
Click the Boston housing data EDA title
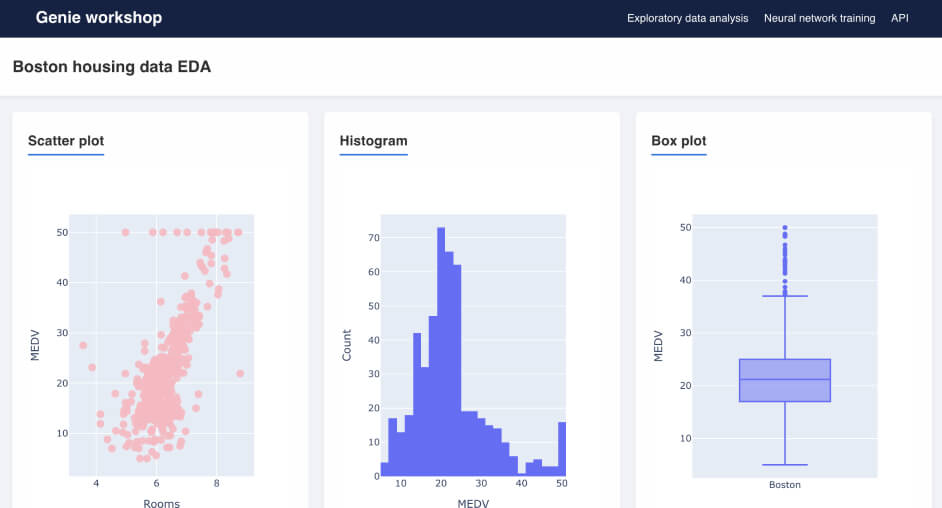(112, 67)
